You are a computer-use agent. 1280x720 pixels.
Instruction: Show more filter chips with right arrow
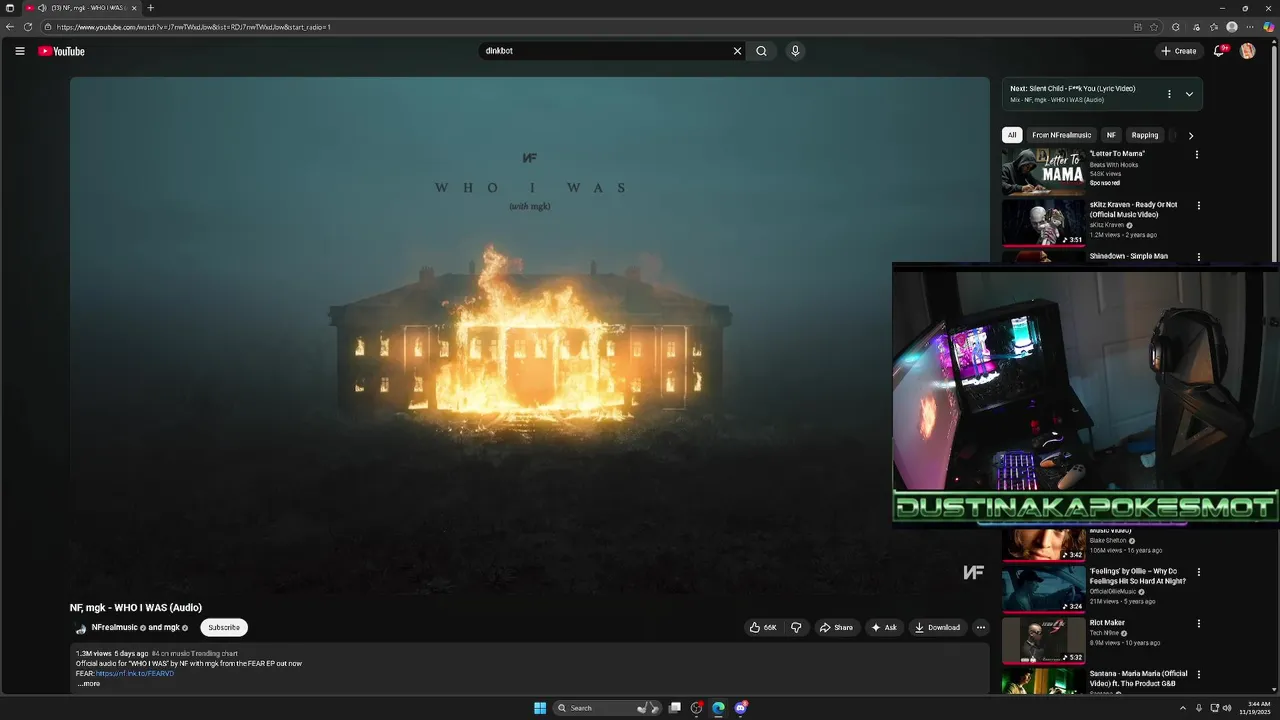click(1190, 135)
